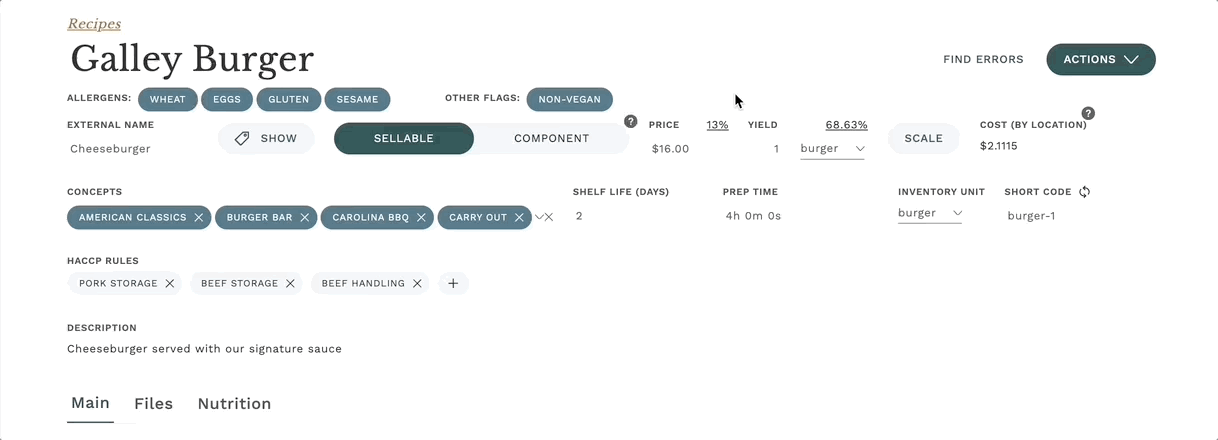Remove the Carolina BBQ concept tag

click(425, 217)
